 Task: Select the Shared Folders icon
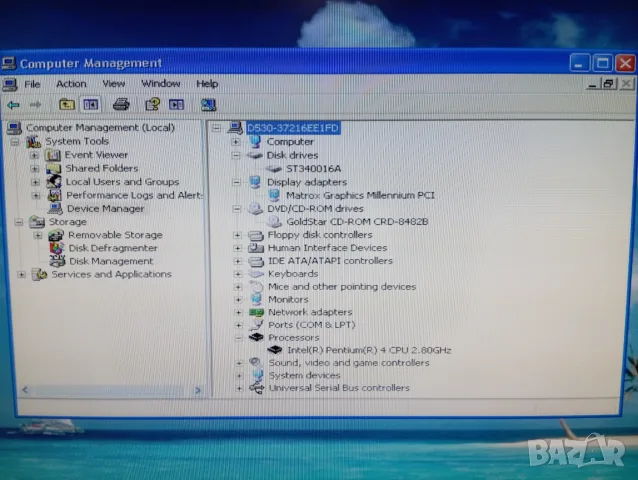pos(53,168)
